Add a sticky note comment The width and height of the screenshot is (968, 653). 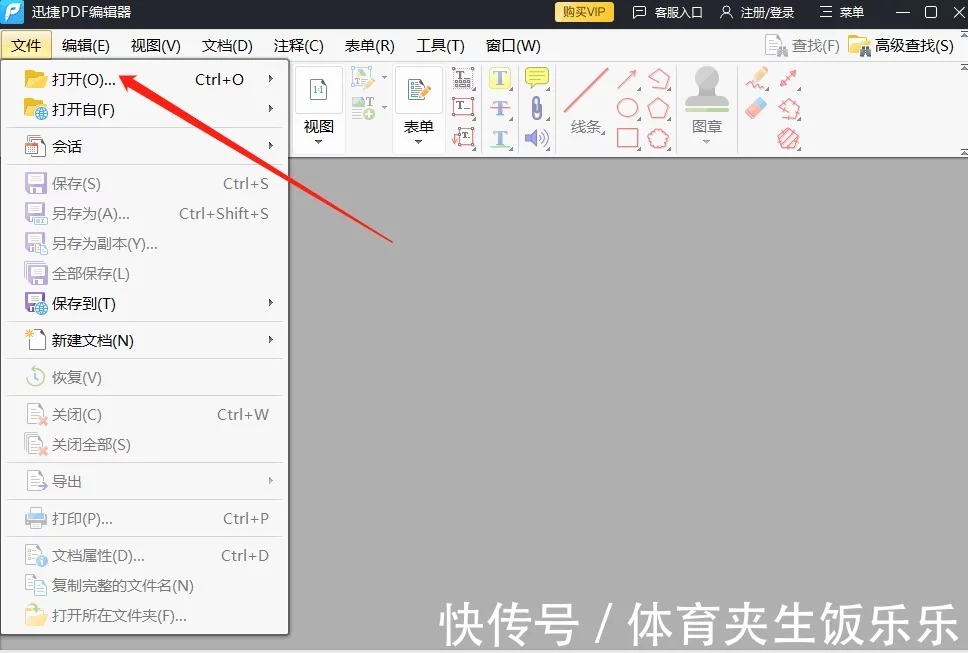536,78
